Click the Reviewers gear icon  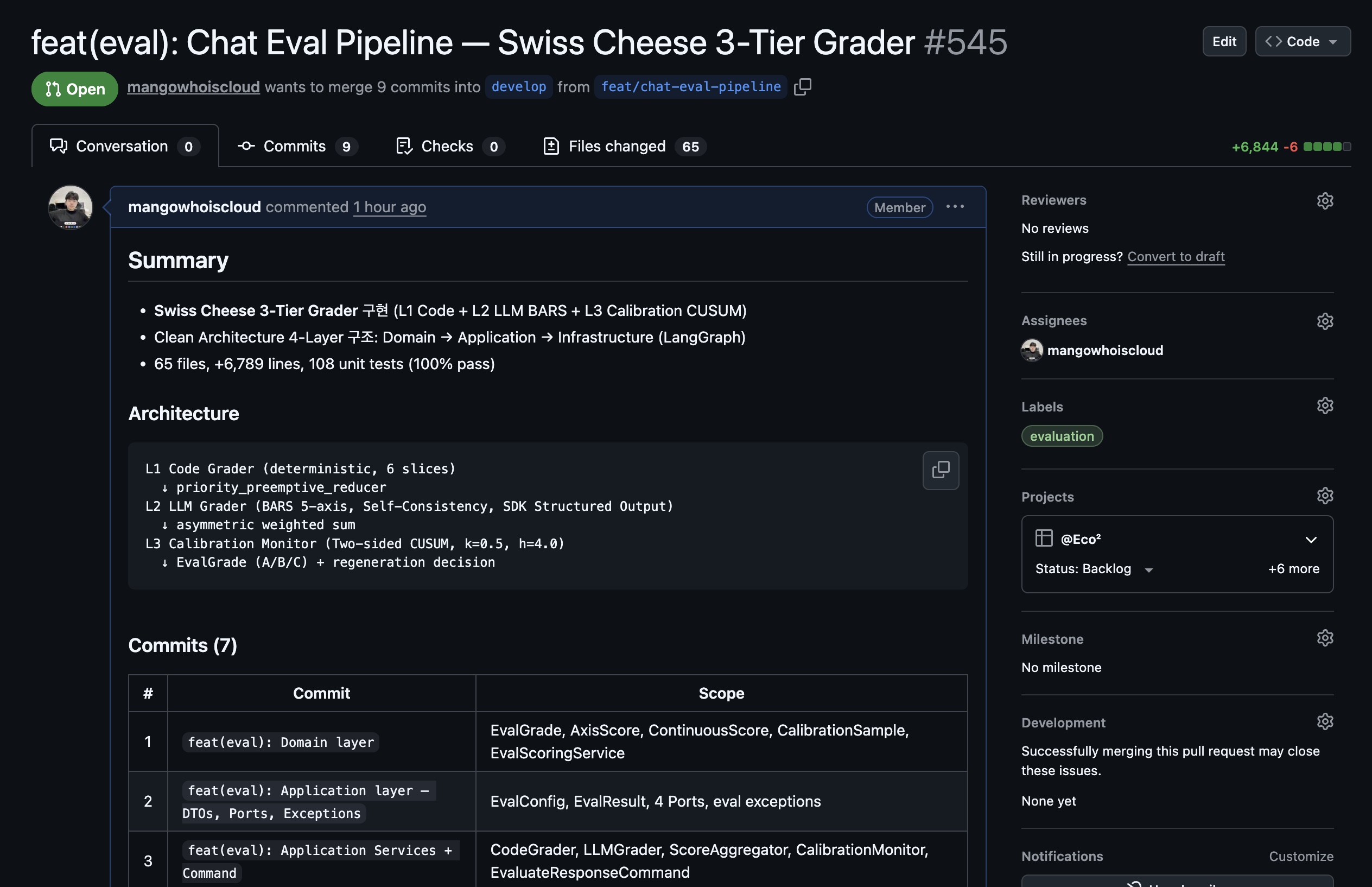1324,200
